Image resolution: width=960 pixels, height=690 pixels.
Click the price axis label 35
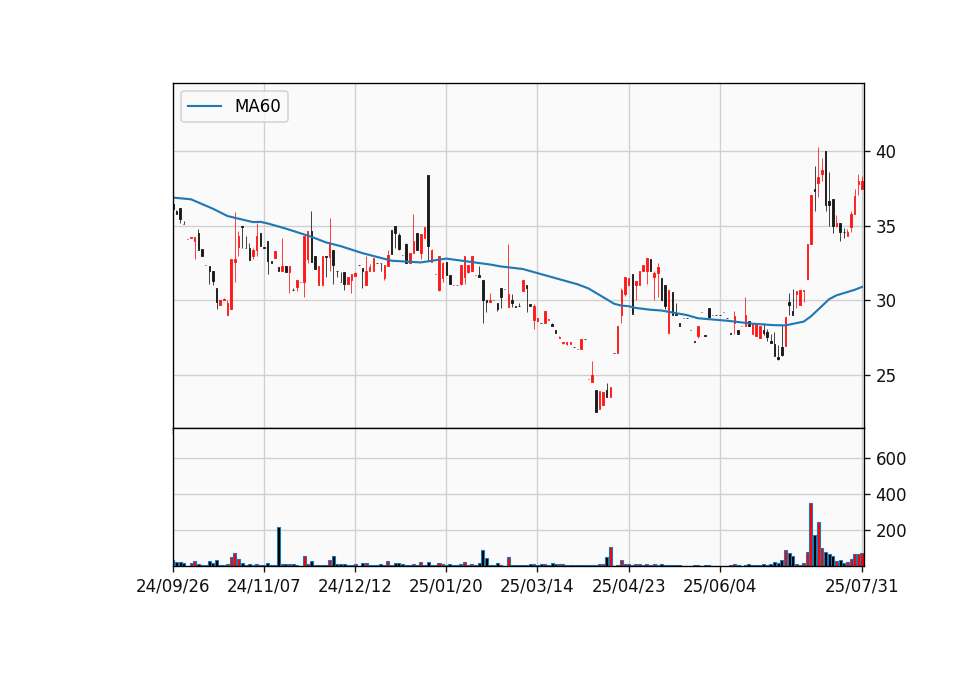886,227
